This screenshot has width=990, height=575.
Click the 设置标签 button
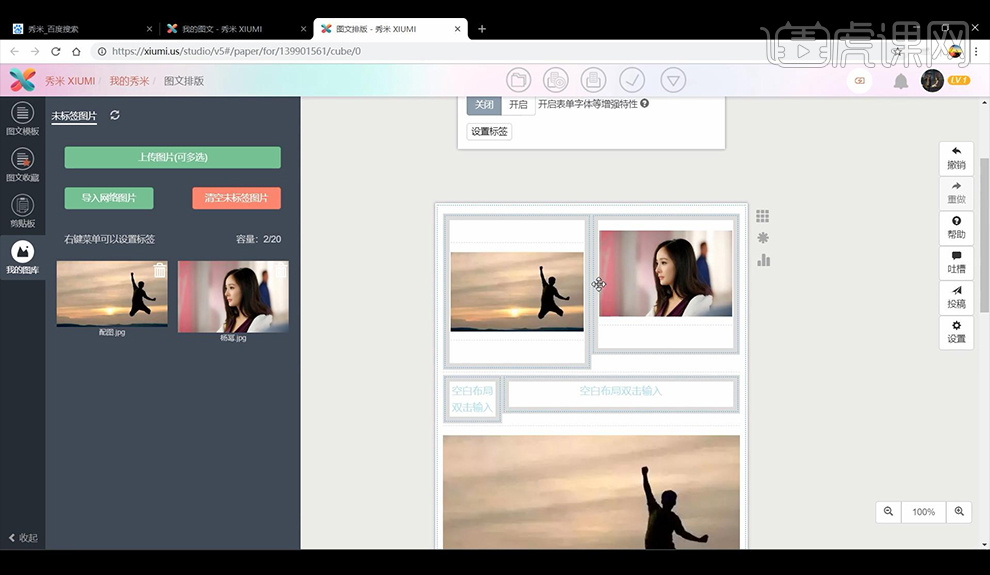pyautogui.click(x=489, y=131)
